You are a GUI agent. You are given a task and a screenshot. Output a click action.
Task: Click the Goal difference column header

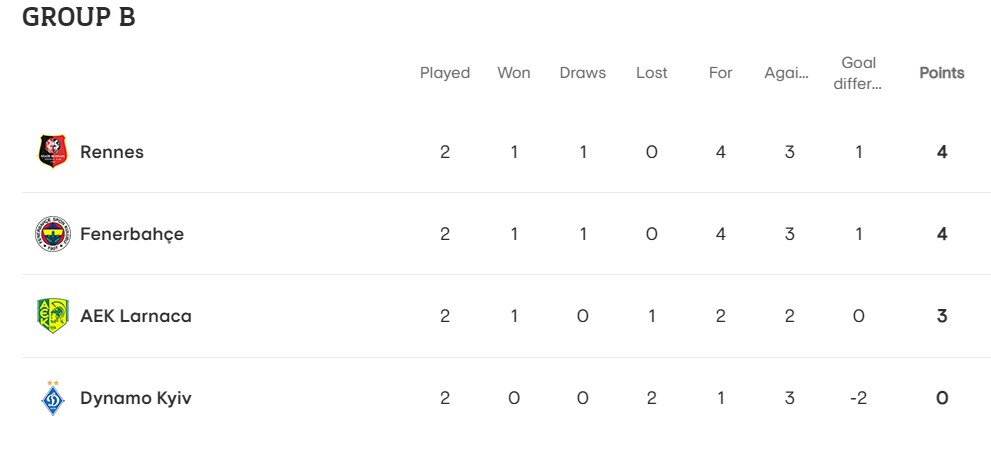tap(858, 73)
